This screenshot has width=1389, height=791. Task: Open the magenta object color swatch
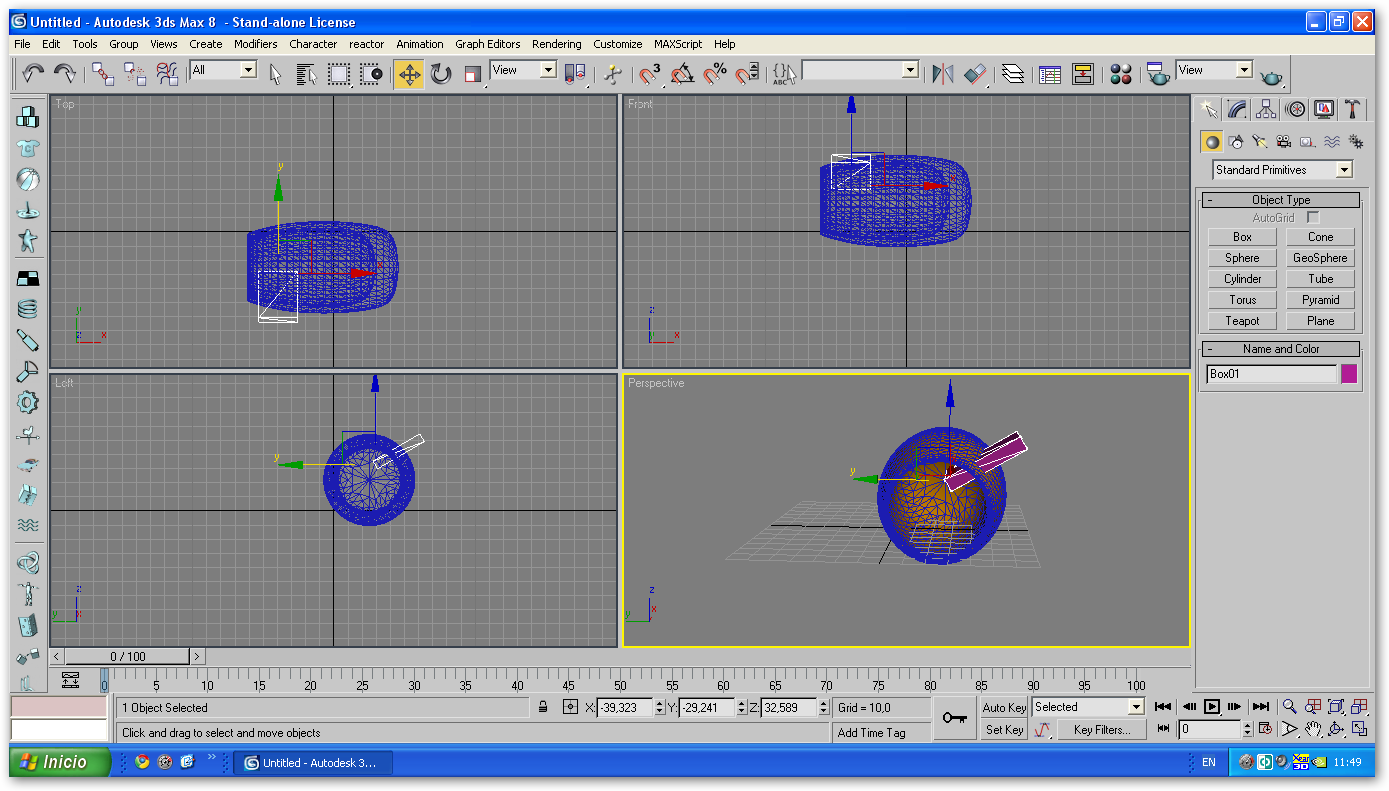tap(1349, 374)
